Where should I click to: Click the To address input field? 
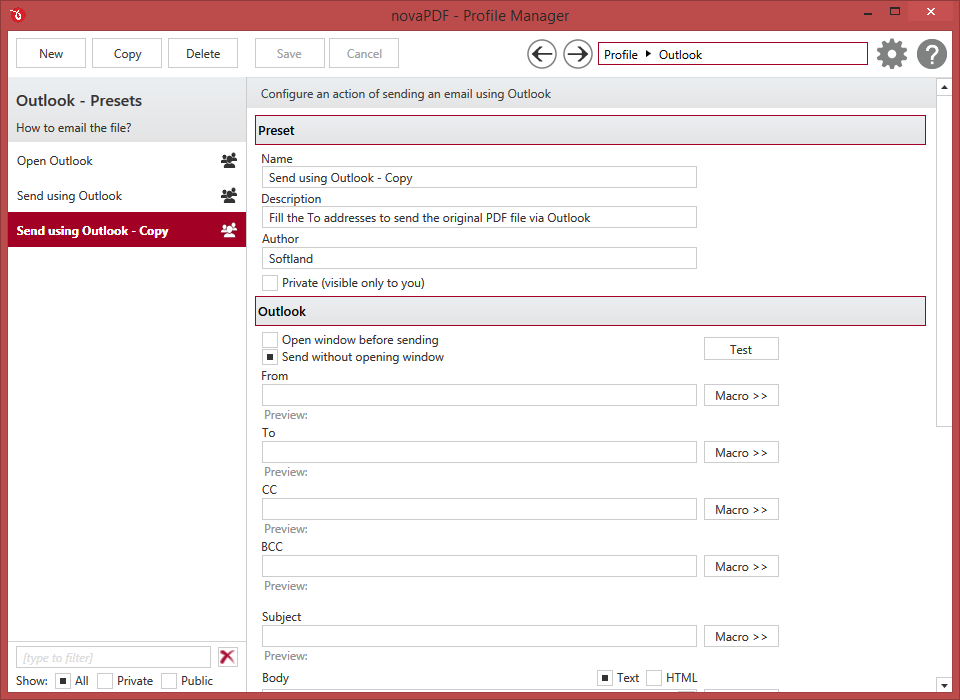pyautogui.click(x=479, y=452)
